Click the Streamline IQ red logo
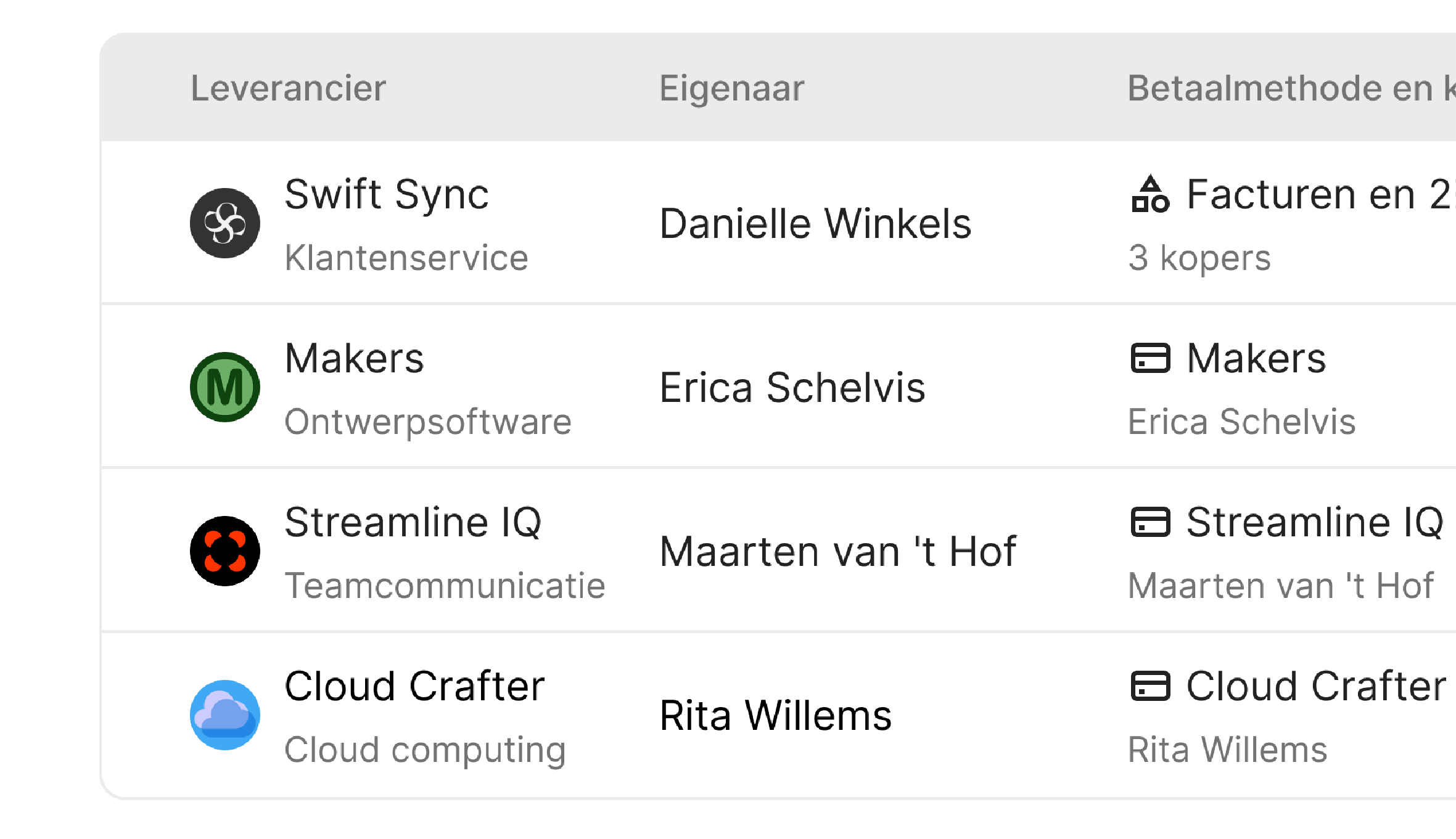Screen dimensions: 1456x839 (x=225, y=551)
